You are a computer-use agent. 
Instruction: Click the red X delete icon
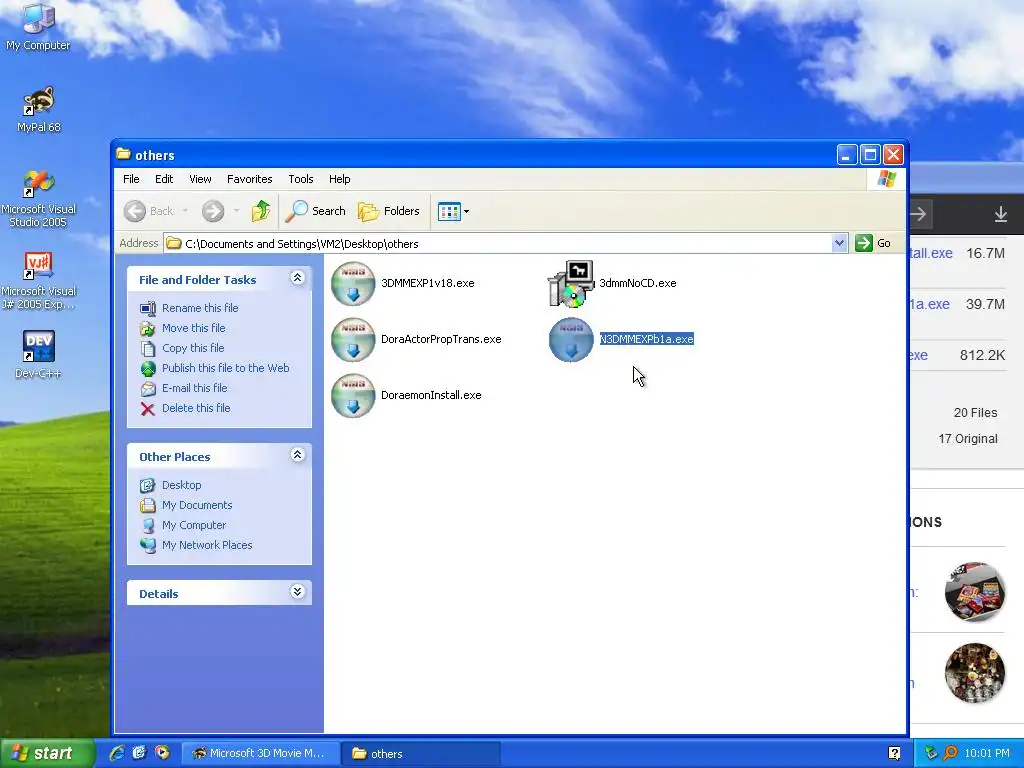pyautogui.click(x=148, y=409)
